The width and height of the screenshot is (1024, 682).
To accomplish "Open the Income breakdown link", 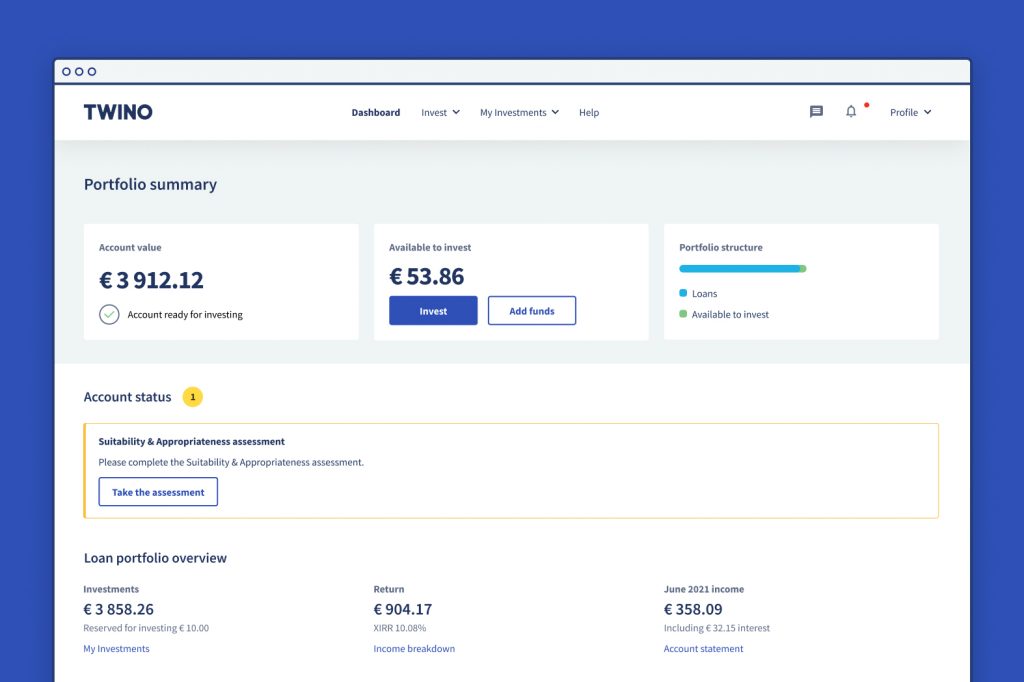I will [x=414, y=649].
